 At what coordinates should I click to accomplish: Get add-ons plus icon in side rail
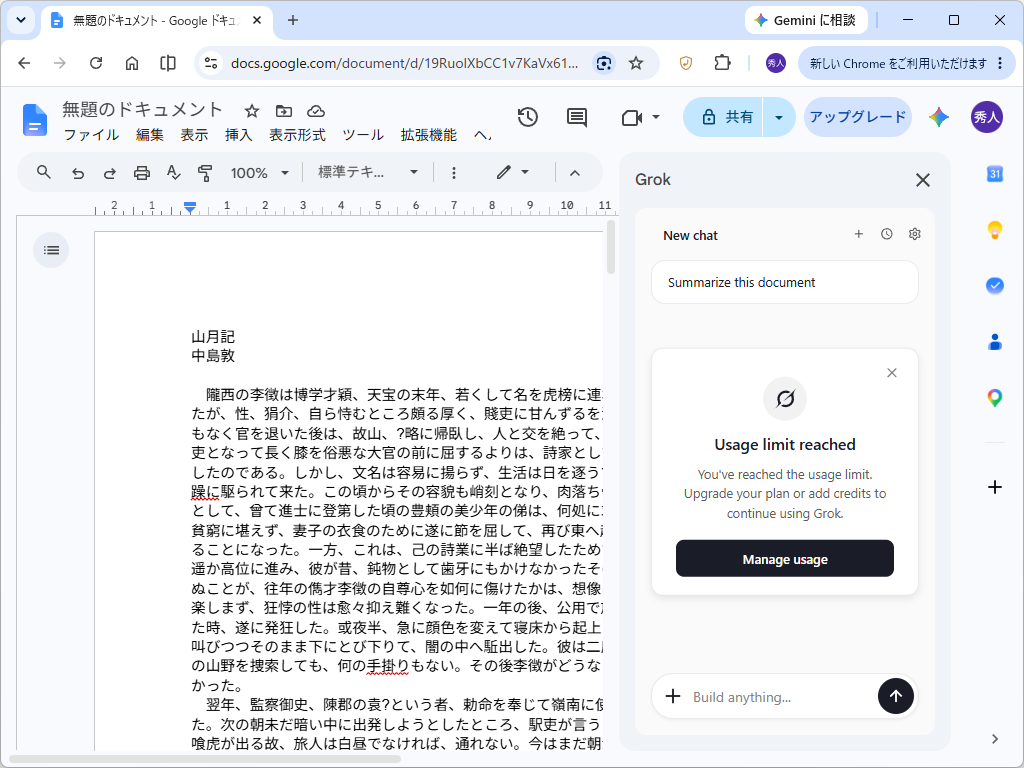click(994, 487)
